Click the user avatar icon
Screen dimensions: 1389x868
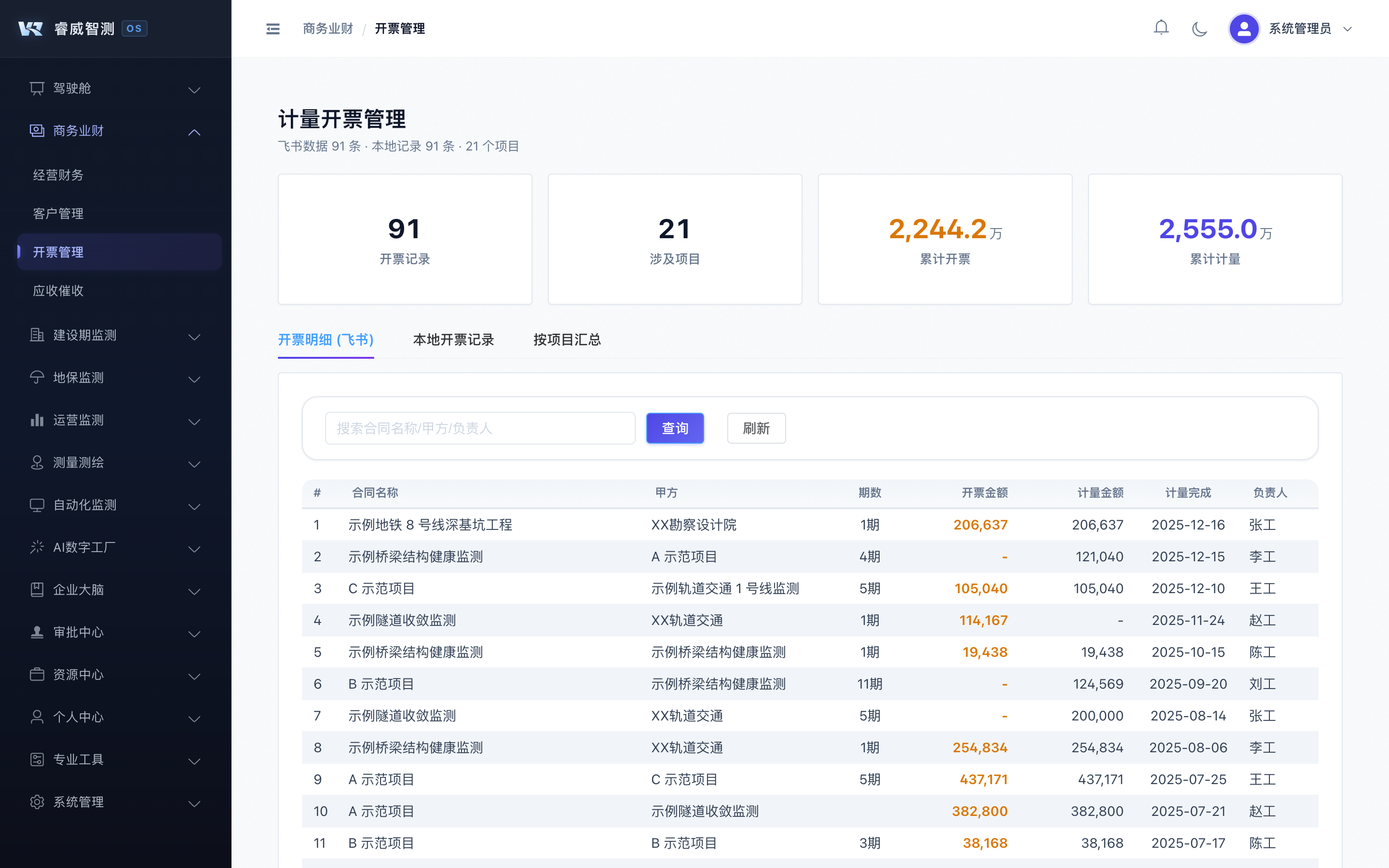pos(1243,29)
